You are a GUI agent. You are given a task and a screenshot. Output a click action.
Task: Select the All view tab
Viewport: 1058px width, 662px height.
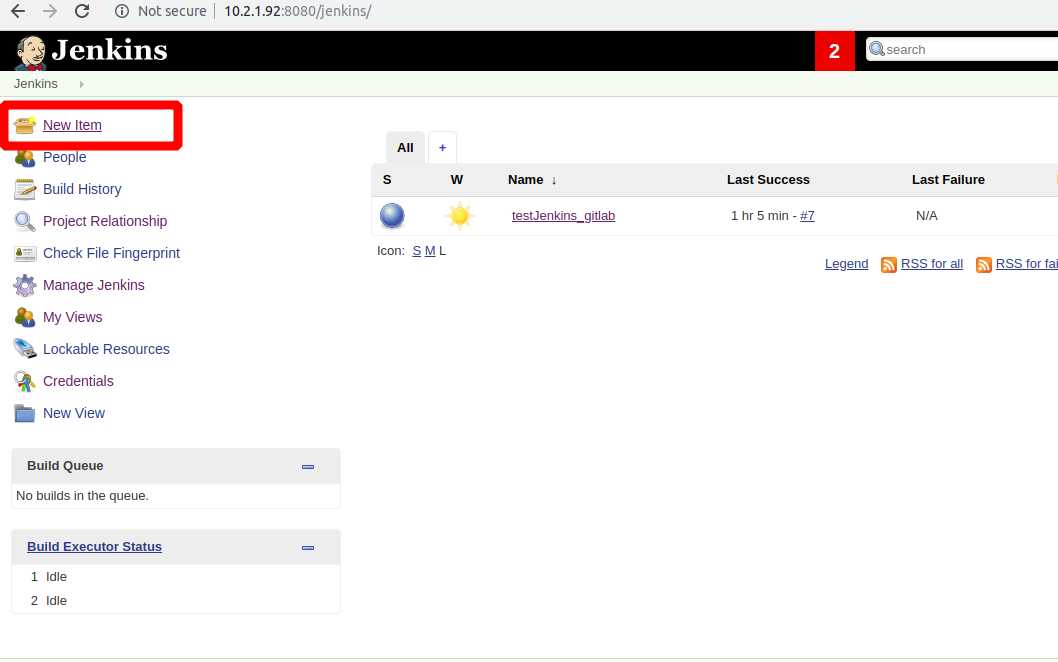coord(405,148)
